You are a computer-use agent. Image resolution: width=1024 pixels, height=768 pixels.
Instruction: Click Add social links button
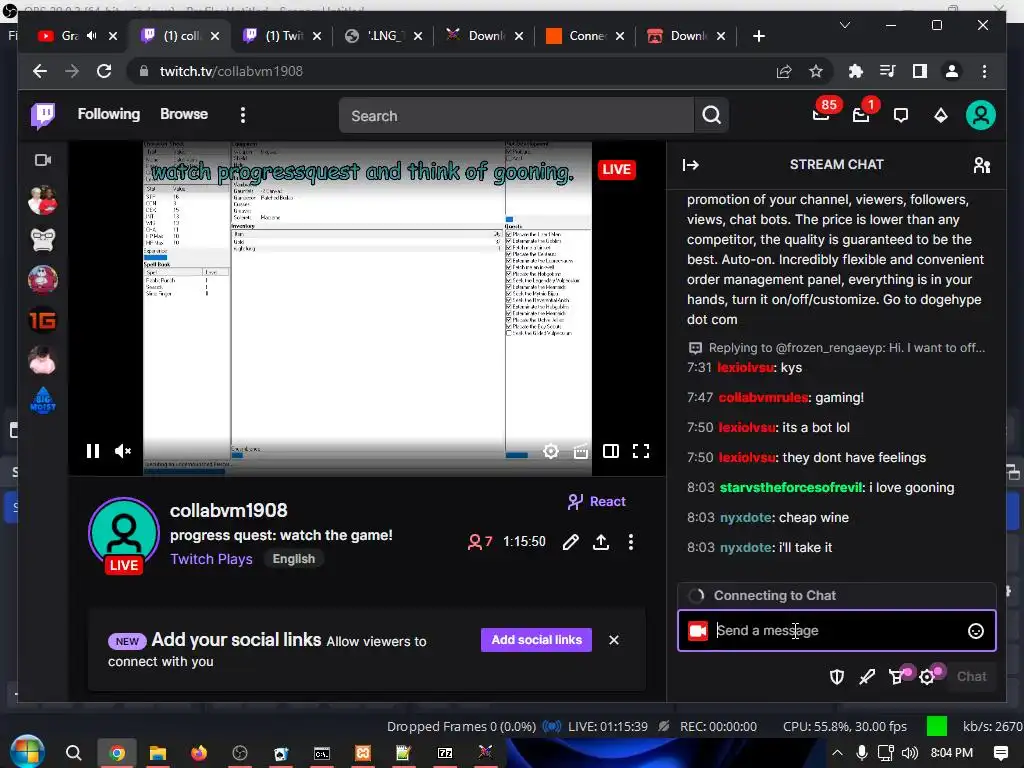pos(536,640)
